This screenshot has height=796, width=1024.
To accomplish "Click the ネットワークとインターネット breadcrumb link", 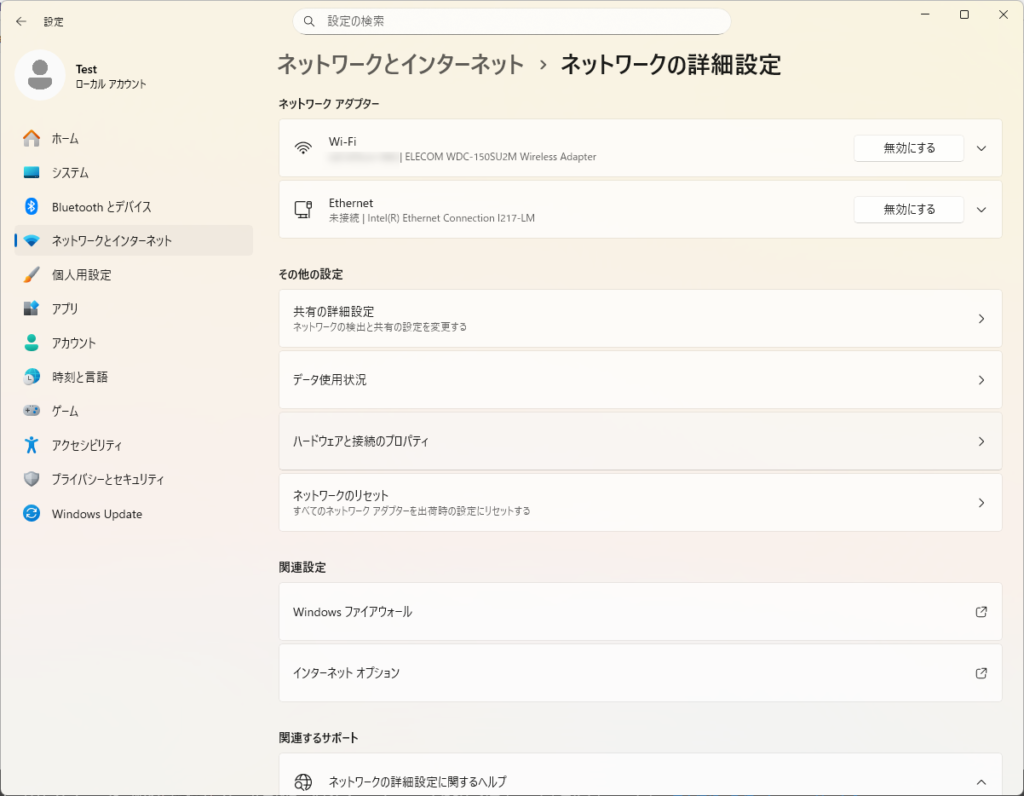I will coord(400,65).
